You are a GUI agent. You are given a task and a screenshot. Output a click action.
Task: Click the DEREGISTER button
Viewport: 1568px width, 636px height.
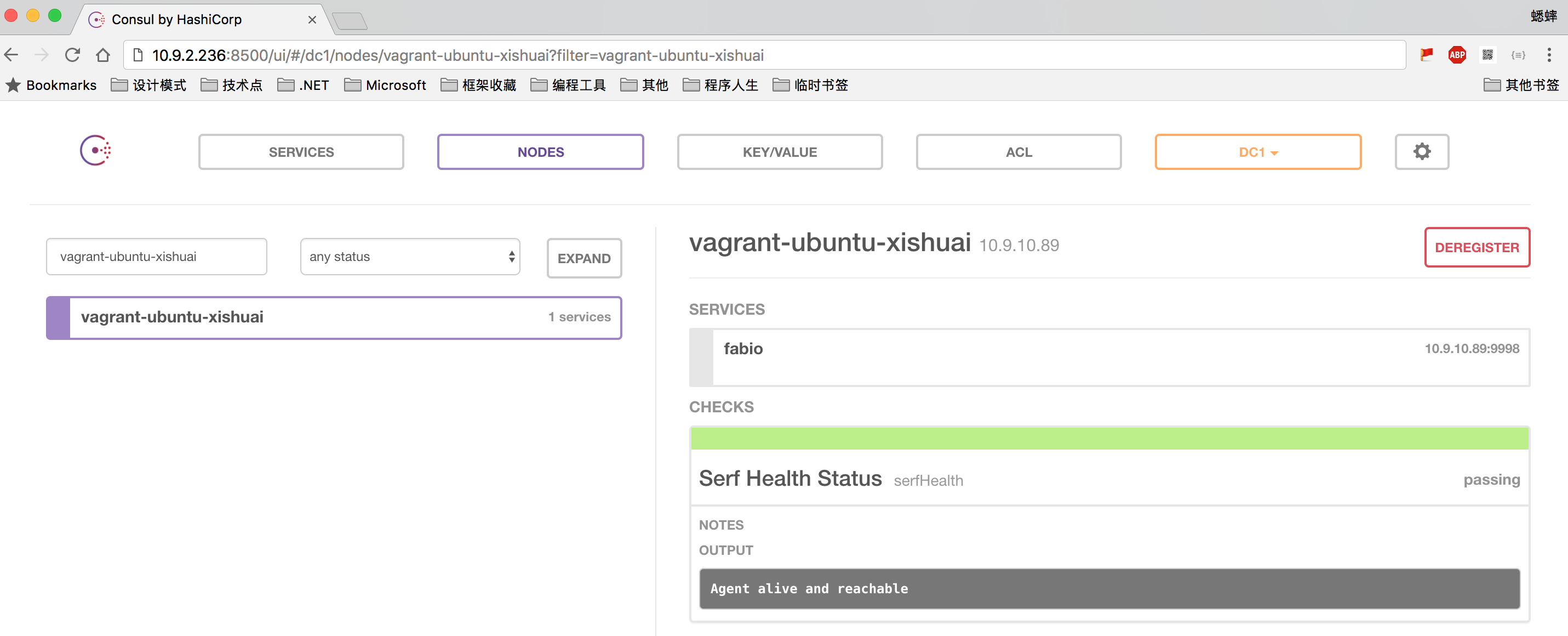point(1477,247)
